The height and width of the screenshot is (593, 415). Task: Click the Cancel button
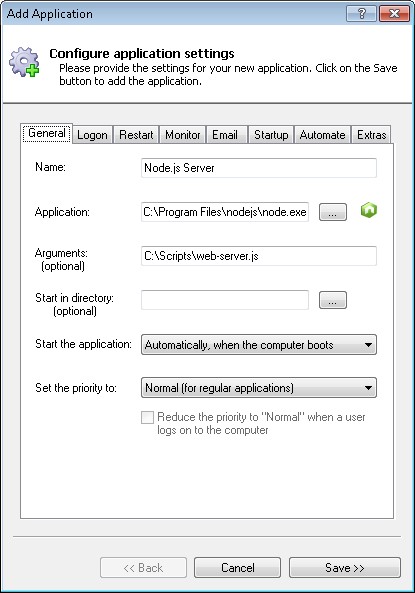(238, 568)
